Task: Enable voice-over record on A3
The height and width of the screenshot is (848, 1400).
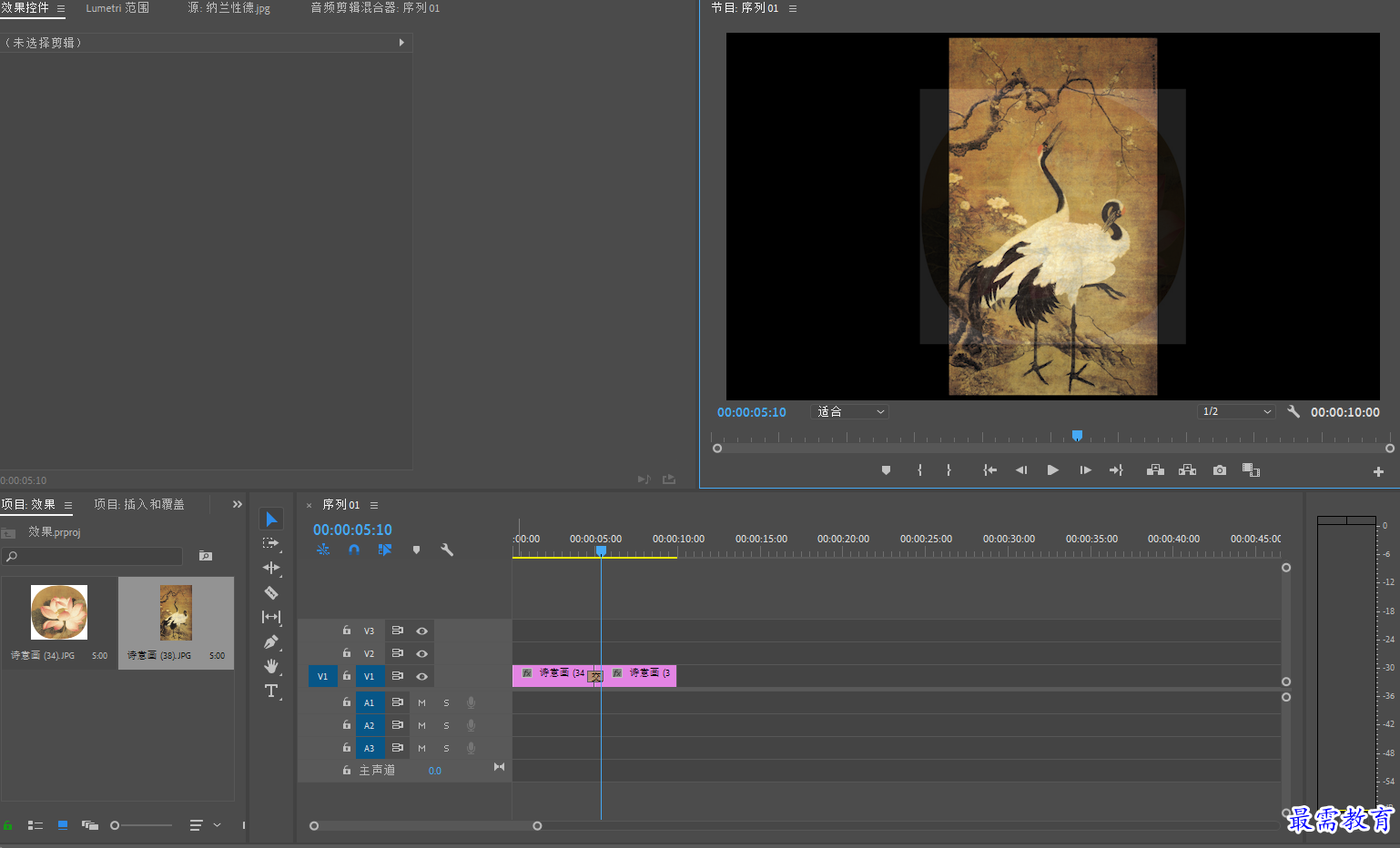Action: coord(471,748)
